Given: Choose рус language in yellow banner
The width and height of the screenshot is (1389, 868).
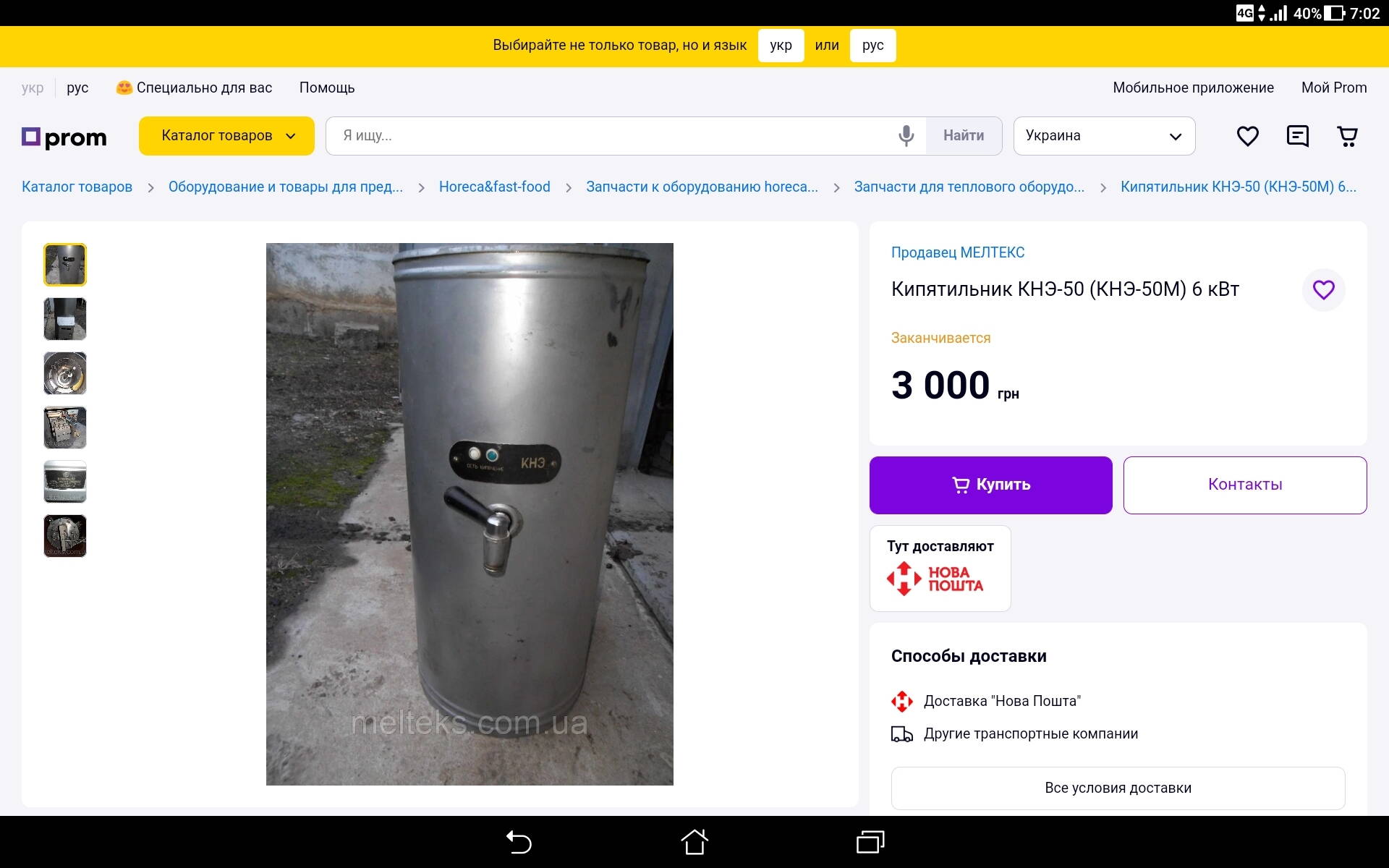Looking at the screenshot, I should pos(872,46).
